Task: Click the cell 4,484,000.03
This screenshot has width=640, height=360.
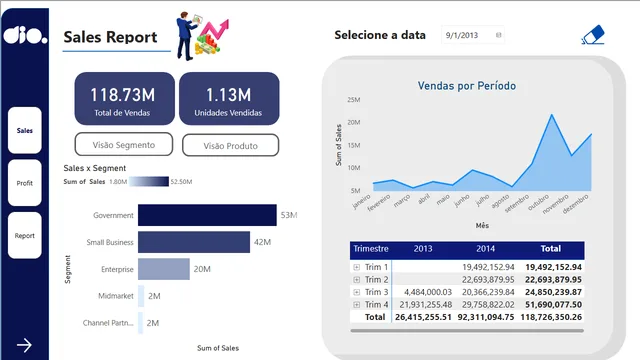Action: point(428,292)
